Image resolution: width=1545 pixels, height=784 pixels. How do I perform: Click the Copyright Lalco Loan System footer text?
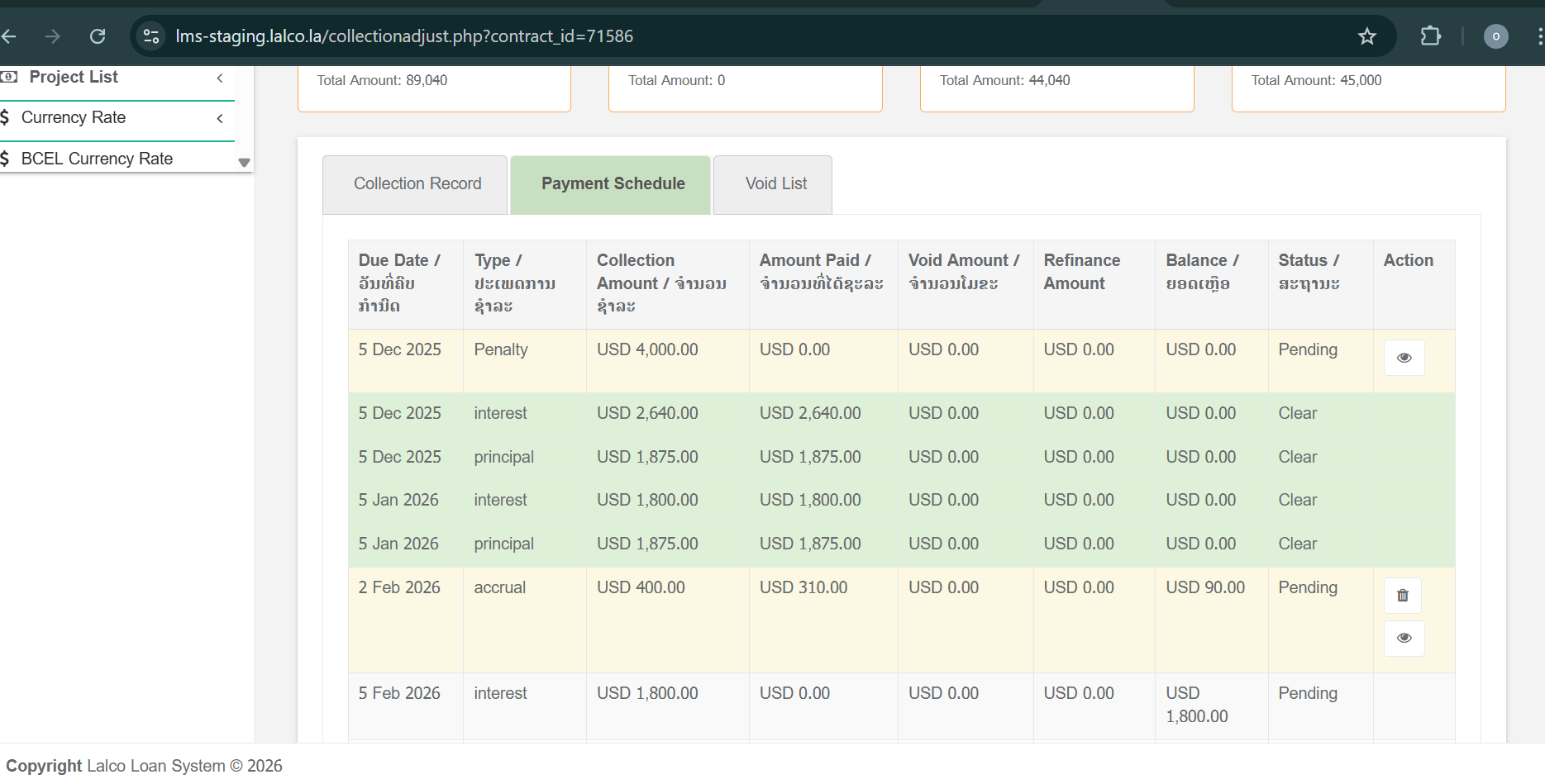coord(145,766)
